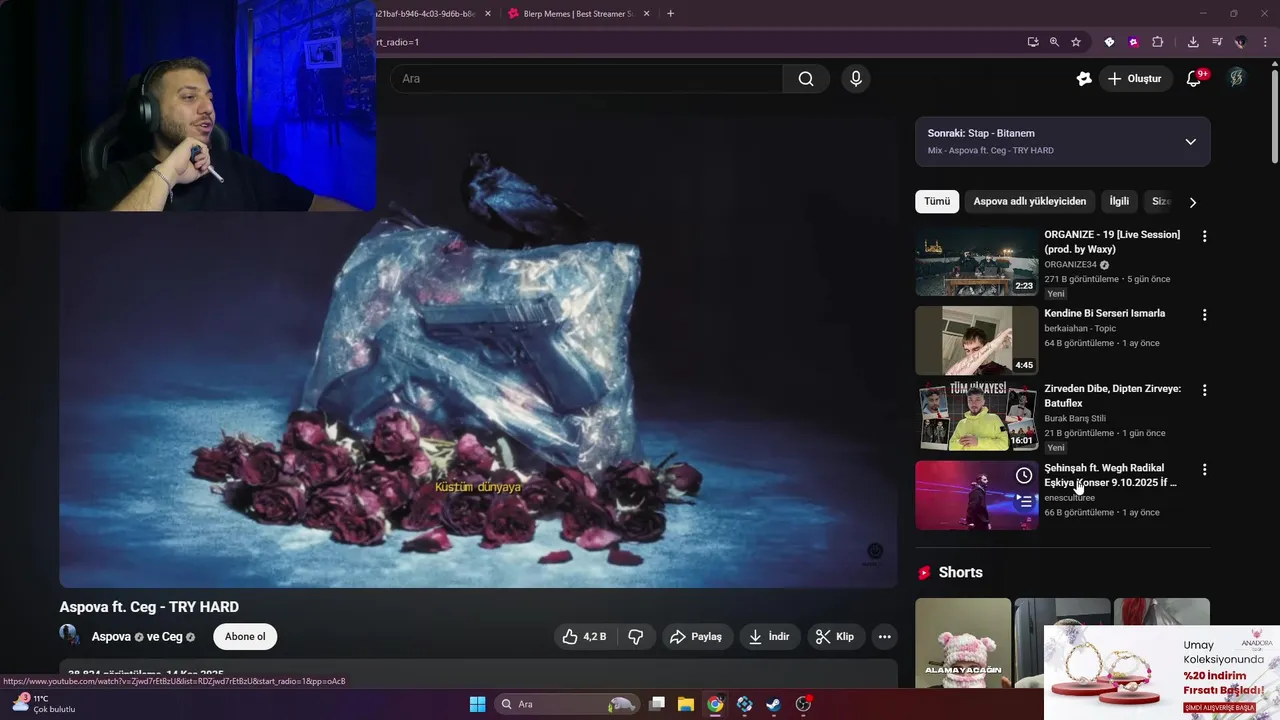Open Kendine Bi Serseri Ismarla thumbnail
The image size is (1280, 720).
[977, 340]
